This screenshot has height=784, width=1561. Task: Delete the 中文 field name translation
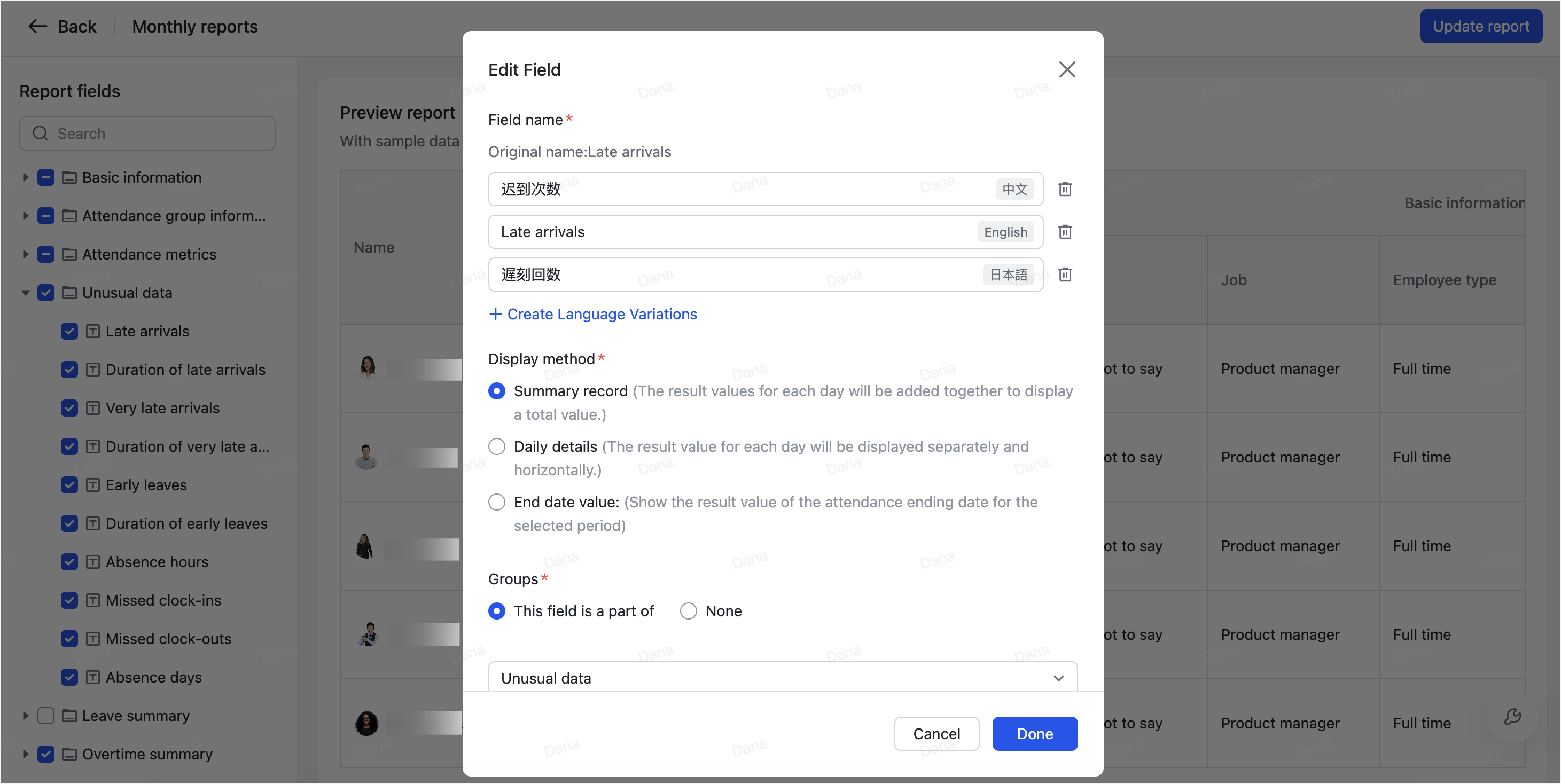pos(1065,189)
